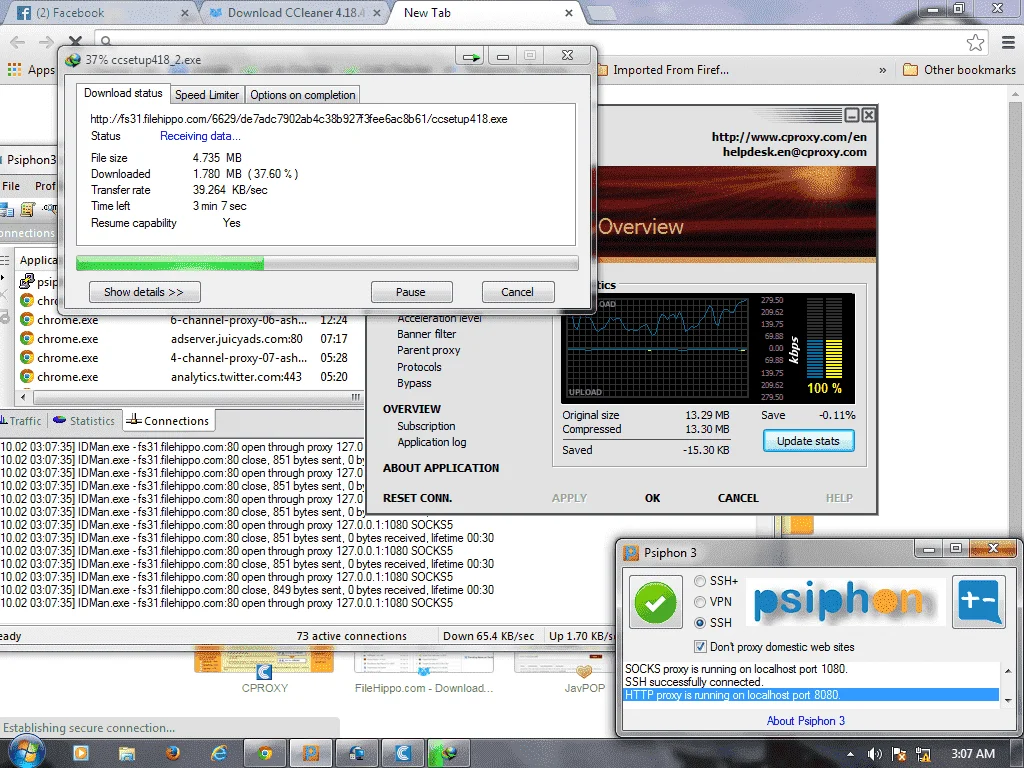This screenshot has width=1024, height=768.
Task: Click the network tray icon
Action: click(923, 754)
